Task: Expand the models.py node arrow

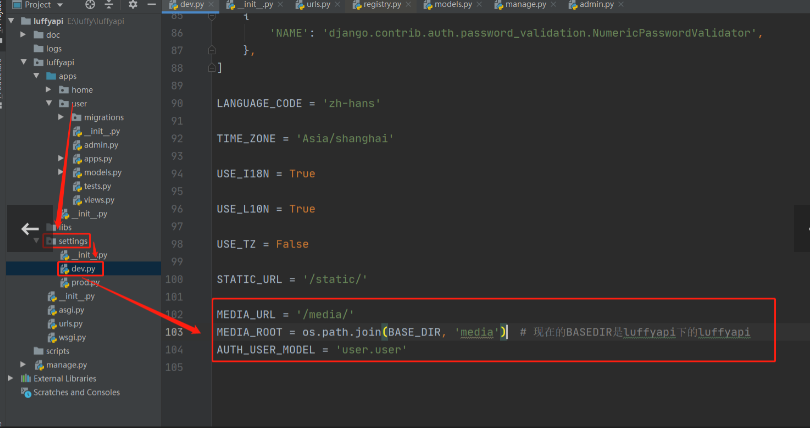Action: 61,172
